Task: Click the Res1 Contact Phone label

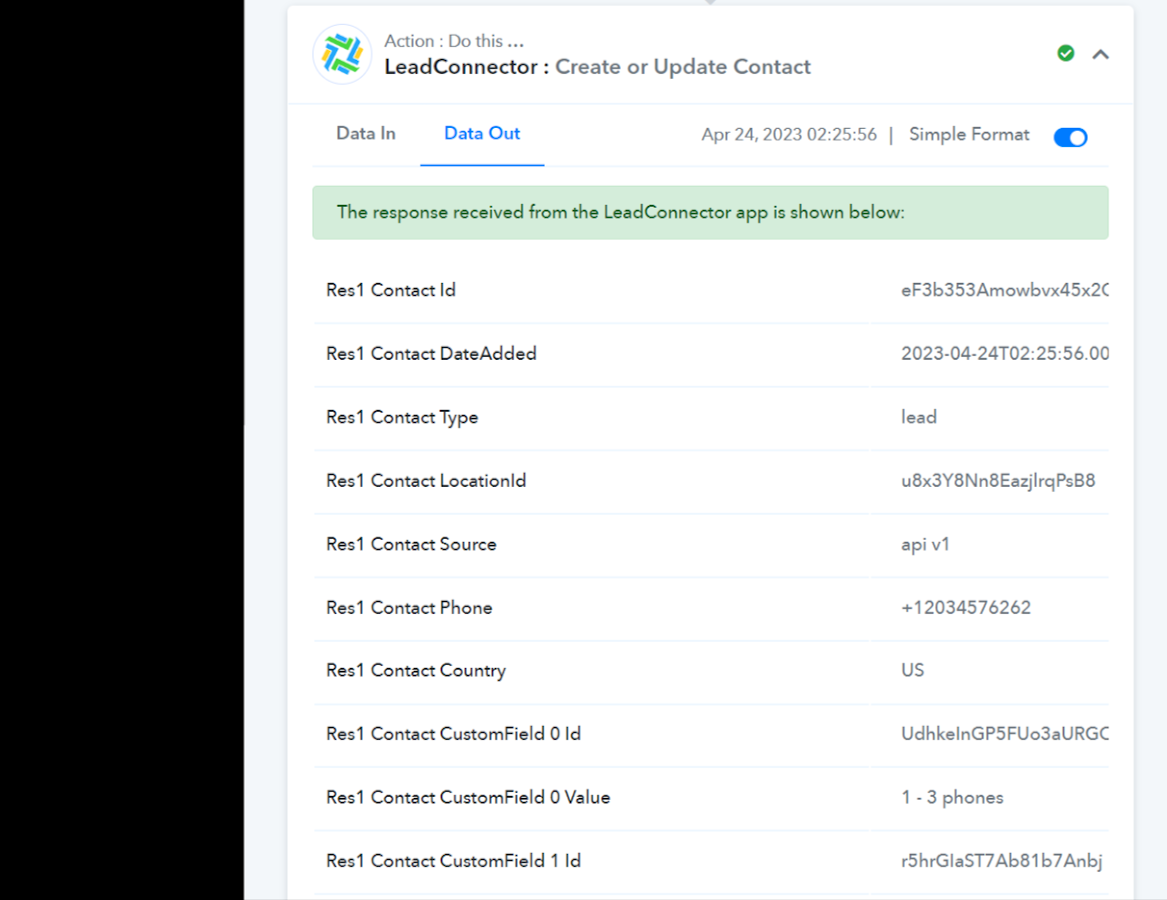Action: point(409,608)
